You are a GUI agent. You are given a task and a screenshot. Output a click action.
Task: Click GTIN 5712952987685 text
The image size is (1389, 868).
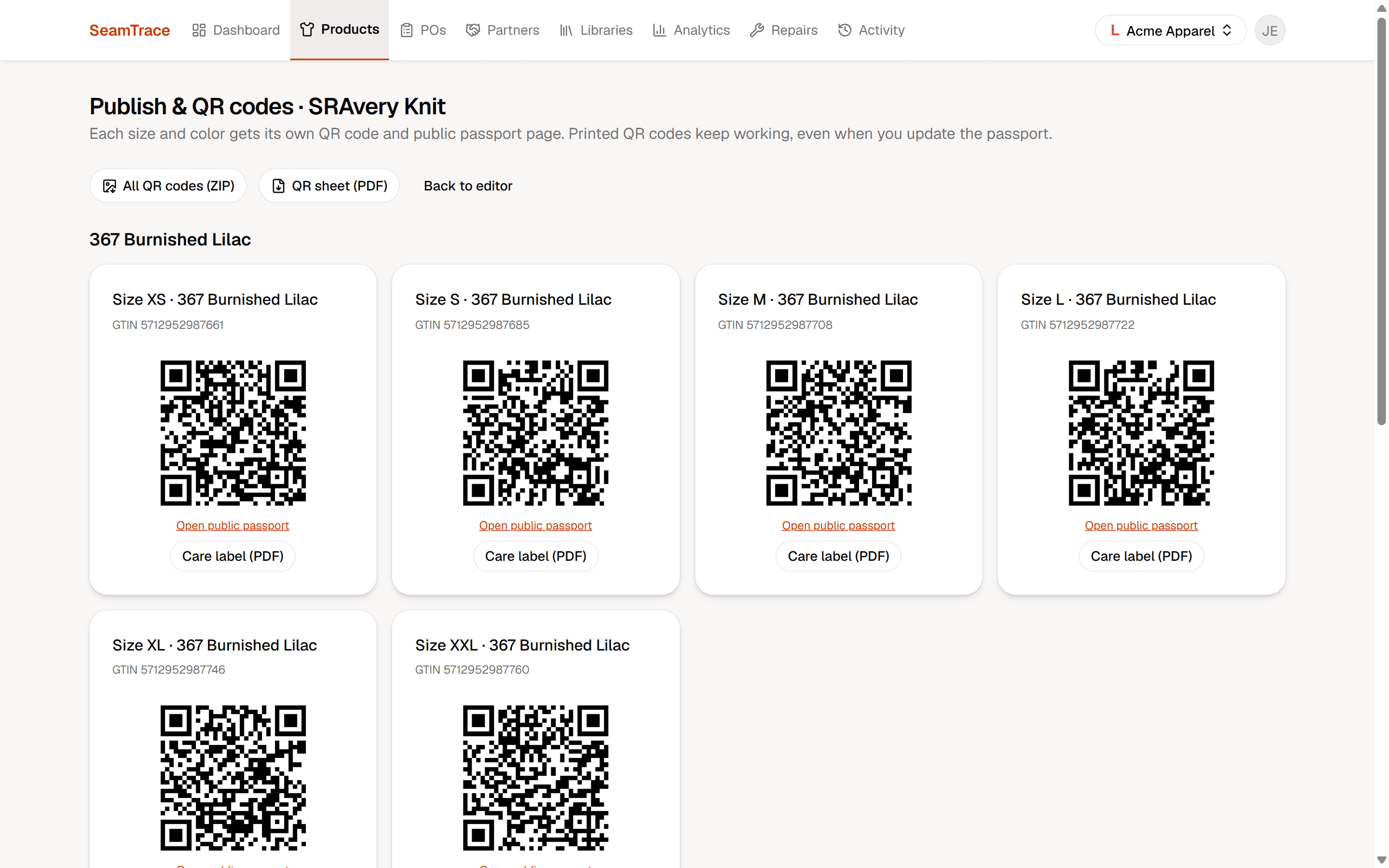click(472, 325)
